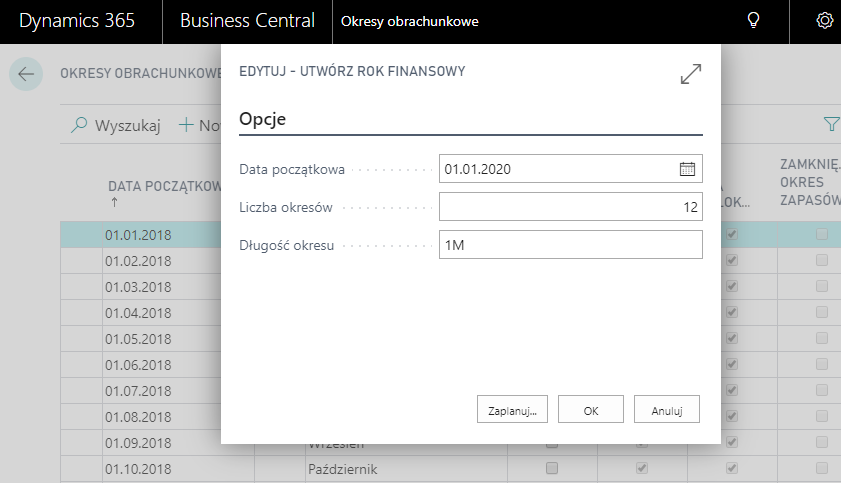Image resolution: width=841 pixels, height=483 pixels.
Task: Toggle Zamknięty okres zapasów box for 01.01.2018
Action: click(822, 234)
